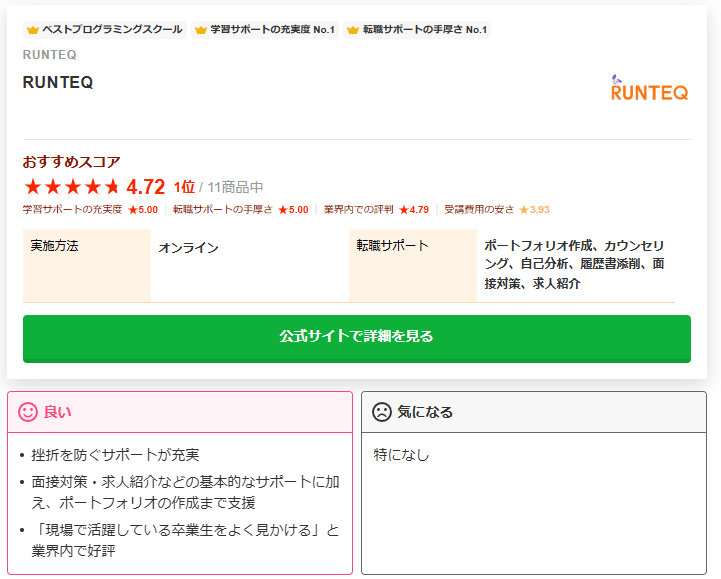Click the 受講費用の安さ ★3.93 sub-score
The height and width of the screenshot is (579, 721).
click(x=497, y=210)
